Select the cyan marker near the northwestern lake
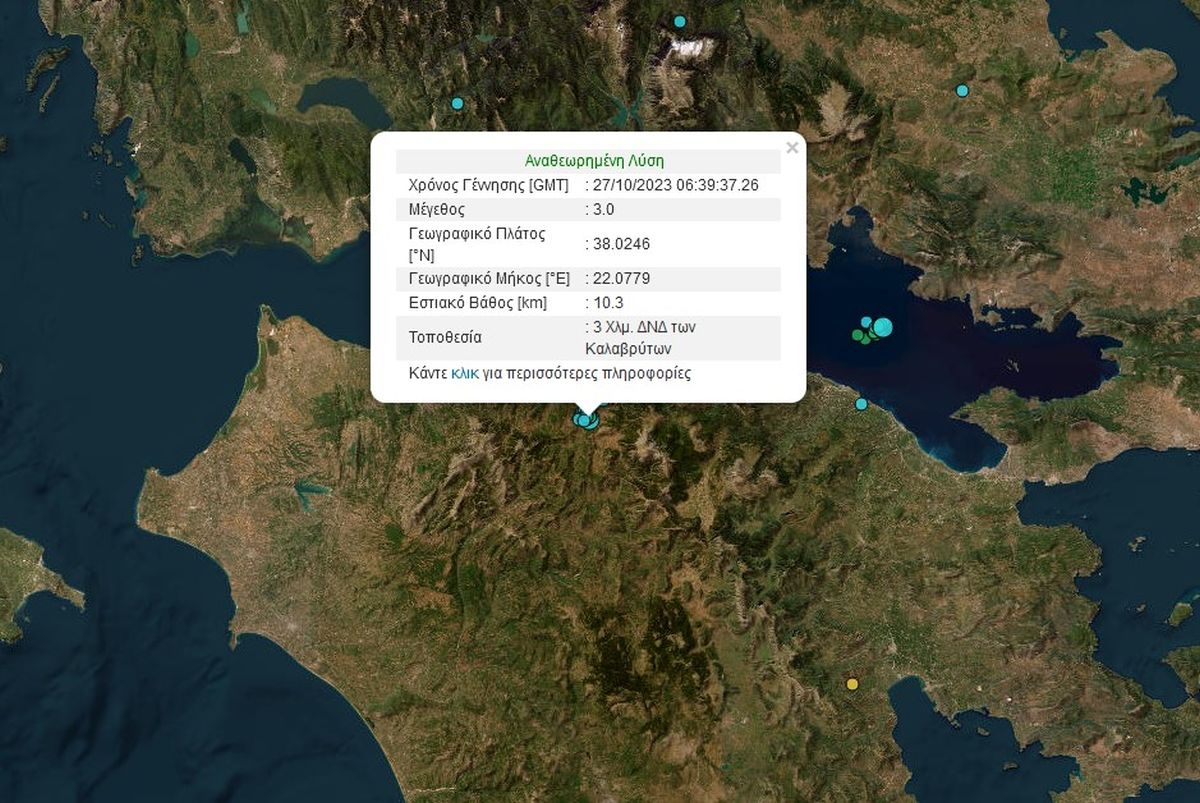Viewport: 1200px width, 803px height. tap(458, 103)
